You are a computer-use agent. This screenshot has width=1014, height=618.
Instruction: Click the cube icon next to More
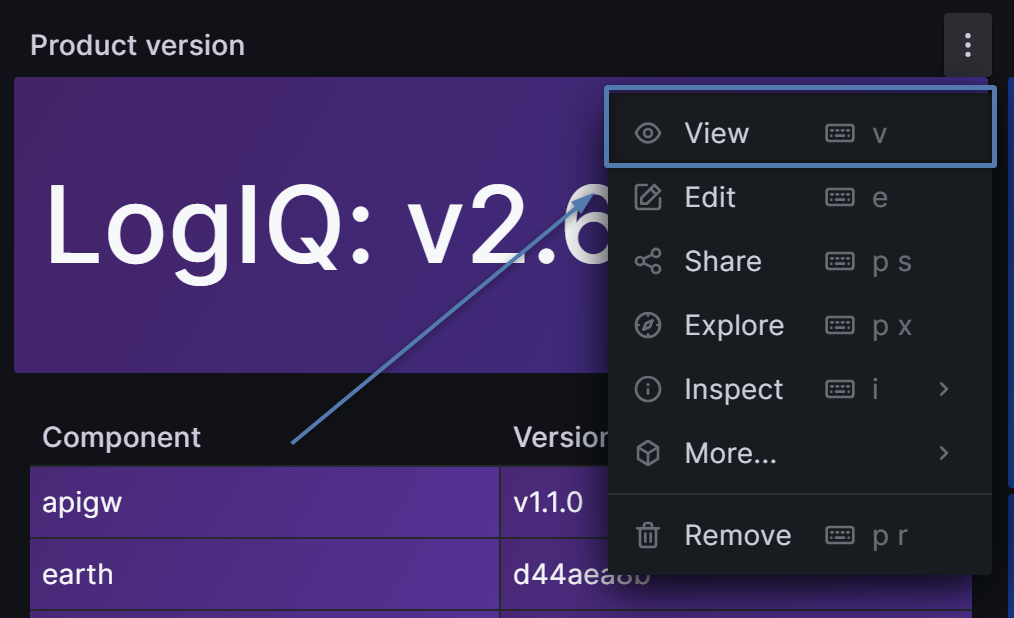point(648,453)
